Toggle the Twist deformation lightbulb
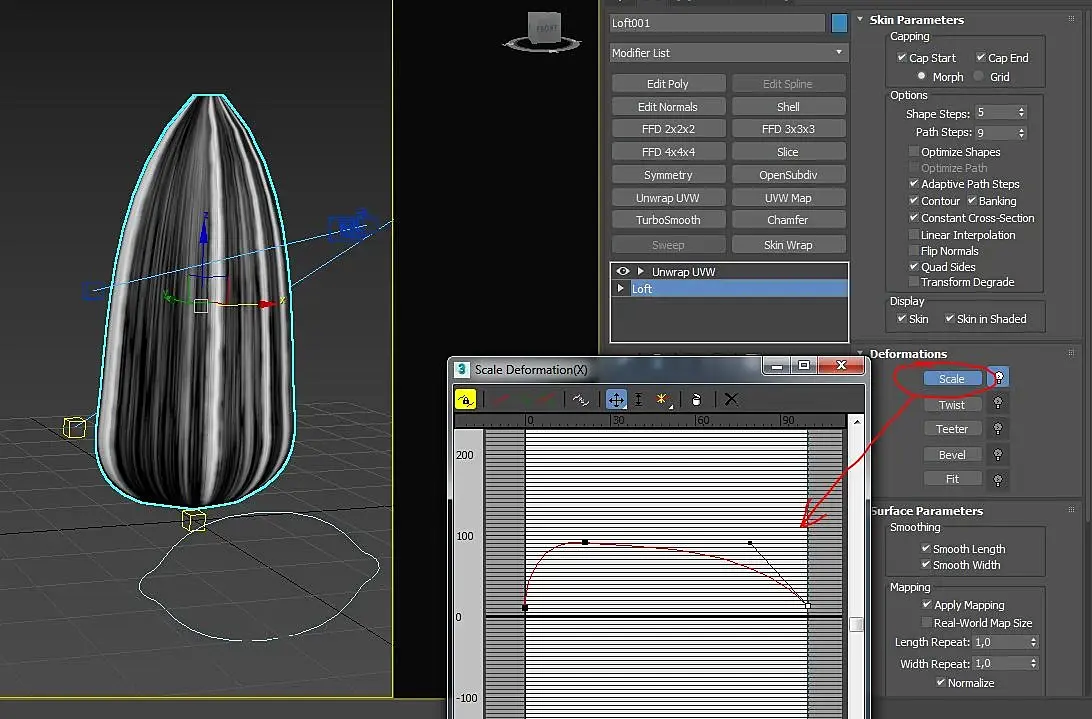This screenshot has height=719, width=1092. (997, 405)
